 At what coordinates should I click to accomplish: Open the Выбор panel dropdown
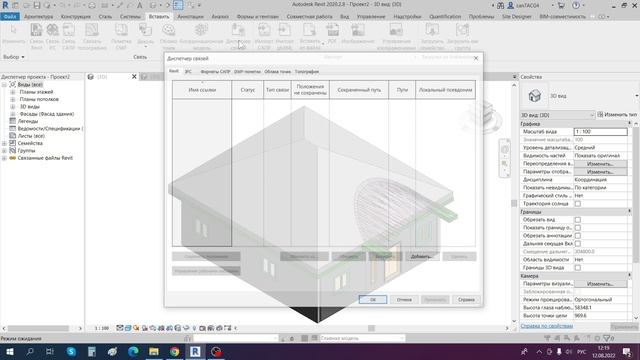[x=14, y=57]
